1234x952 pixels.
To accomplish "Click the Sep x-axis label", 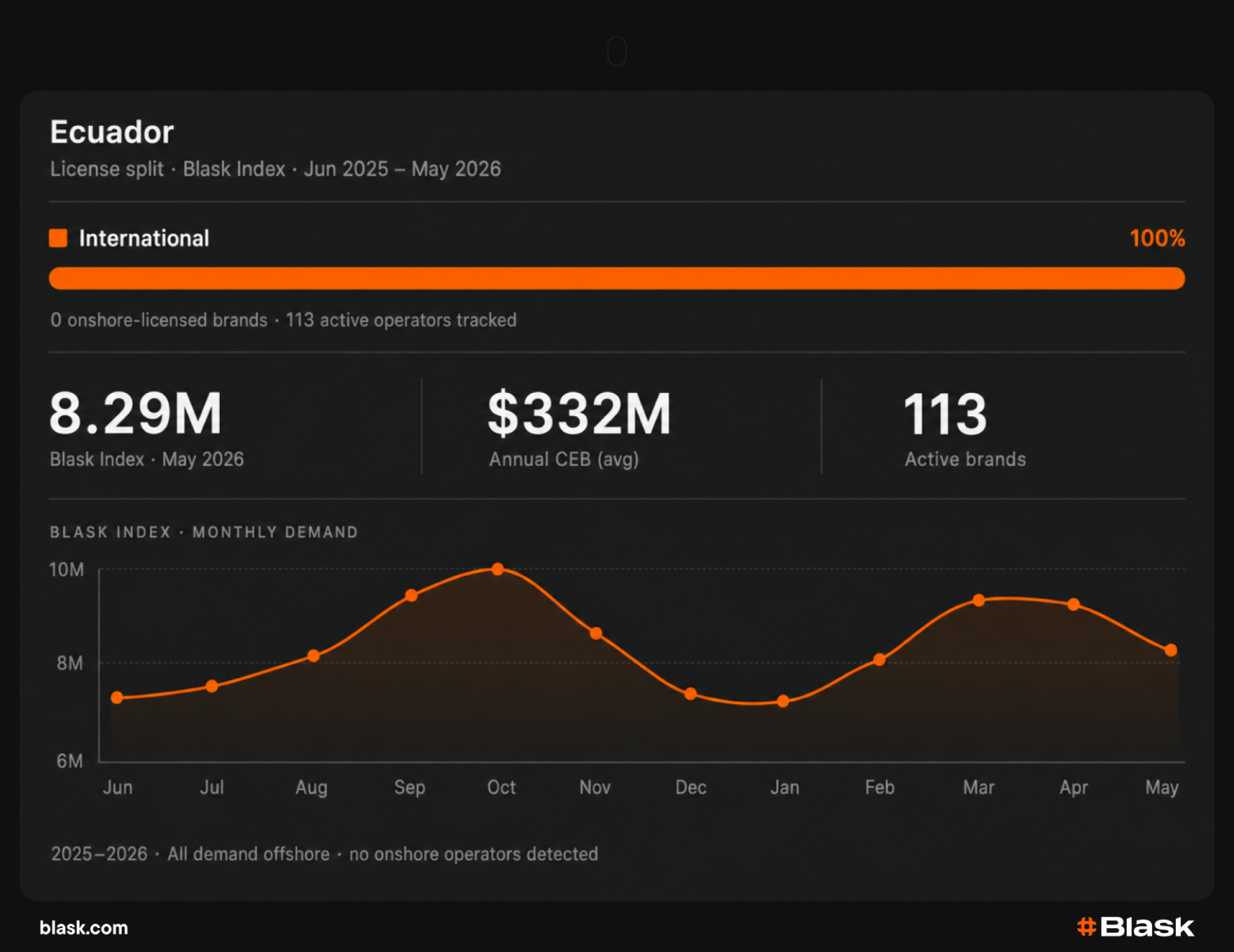I will (x=410, y=788).
